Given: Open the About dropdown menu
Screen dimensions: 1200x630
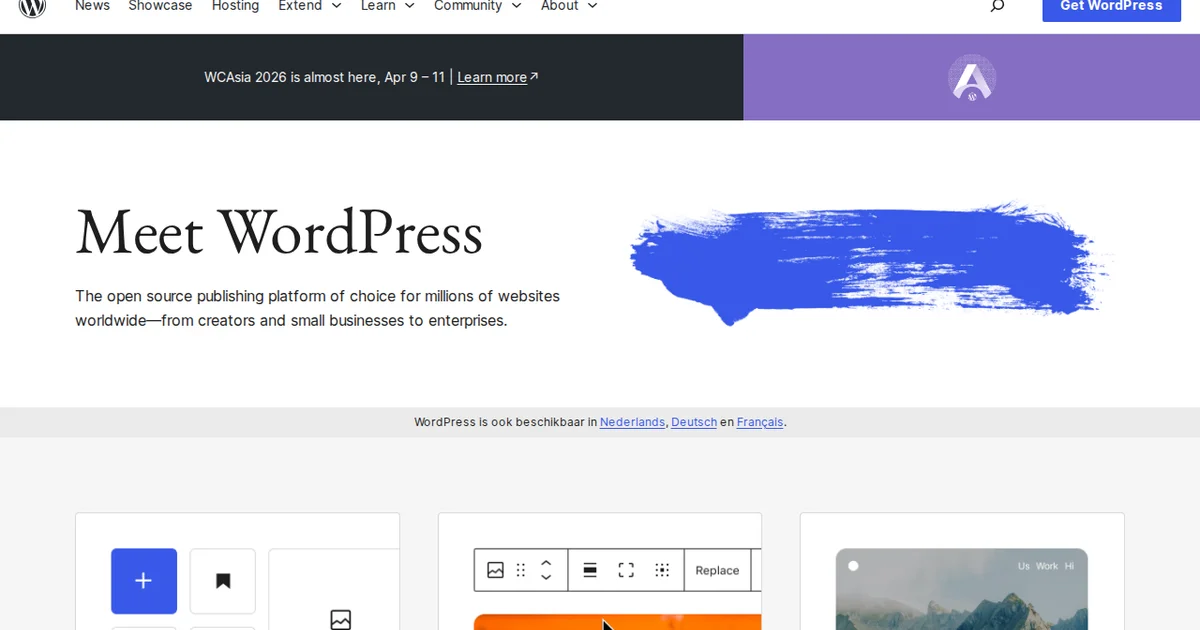Looking at the screenshot, I should (569, 6).
